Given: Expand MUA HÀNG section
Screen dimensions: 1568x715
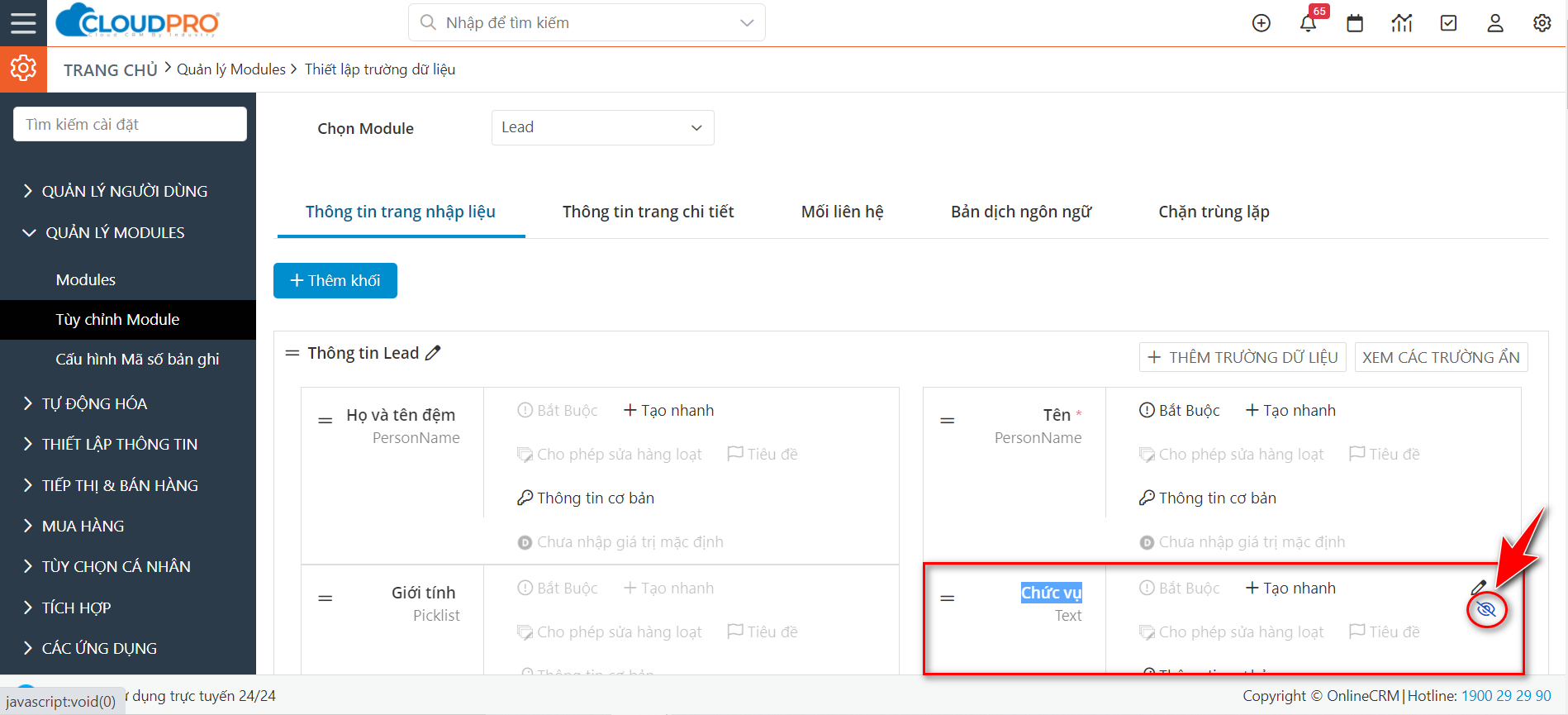Looking at the screenshot, I should pos(74,526).
